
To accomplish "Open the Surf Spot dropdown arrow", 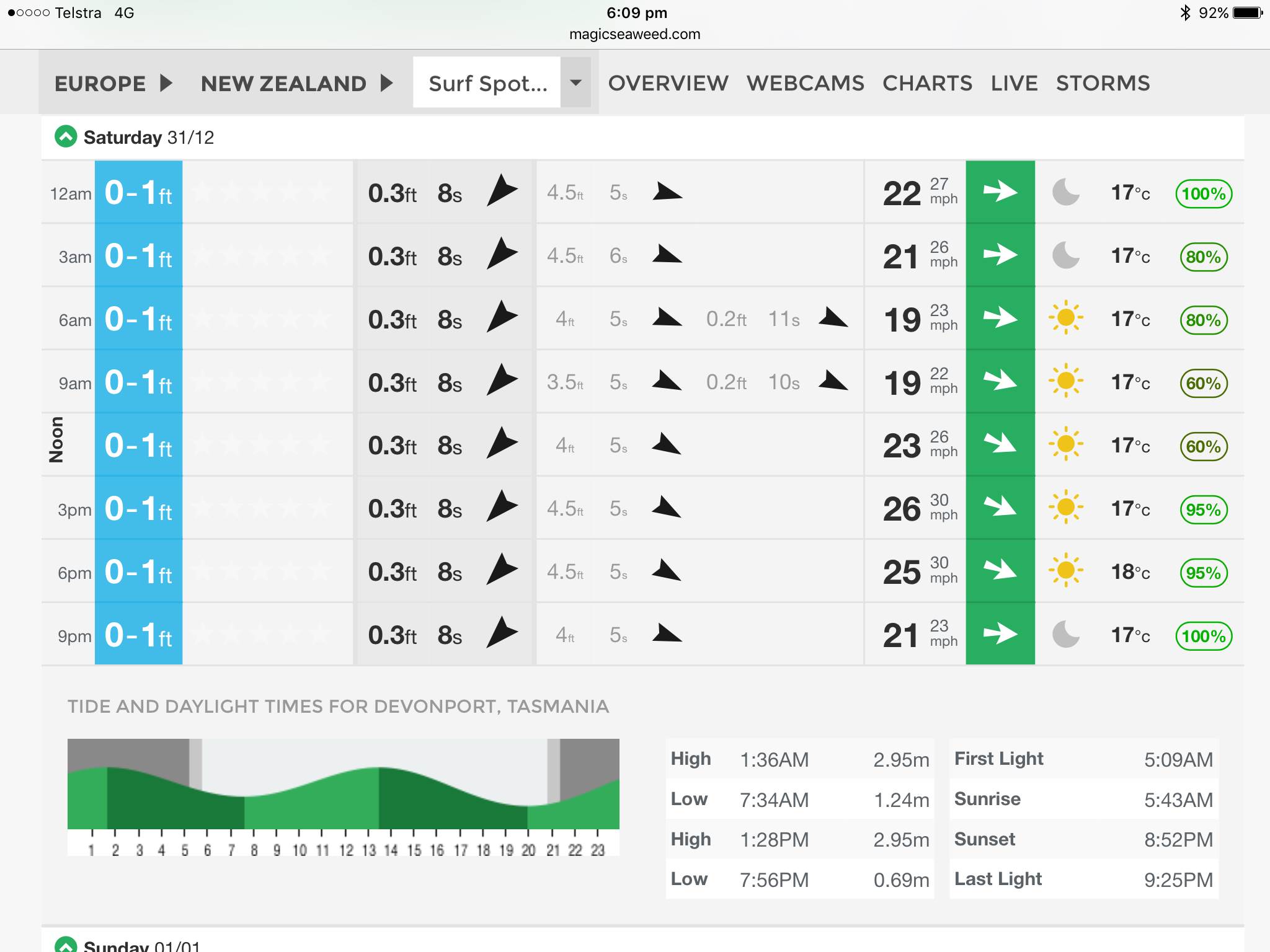I will [575, 82].
